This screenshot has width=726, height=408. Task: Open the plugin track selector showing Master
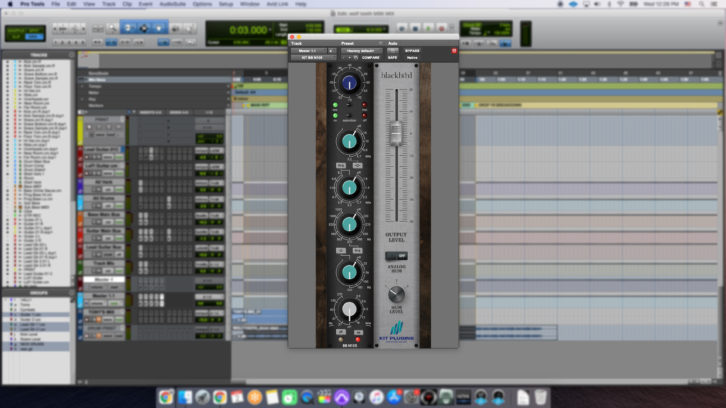[x=308, y=50]
